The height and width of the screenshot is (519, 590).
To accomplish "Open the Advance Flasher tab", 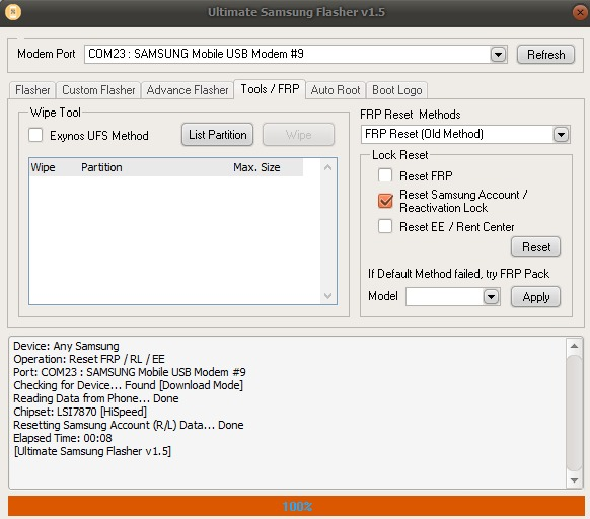I will click(187, 90).
